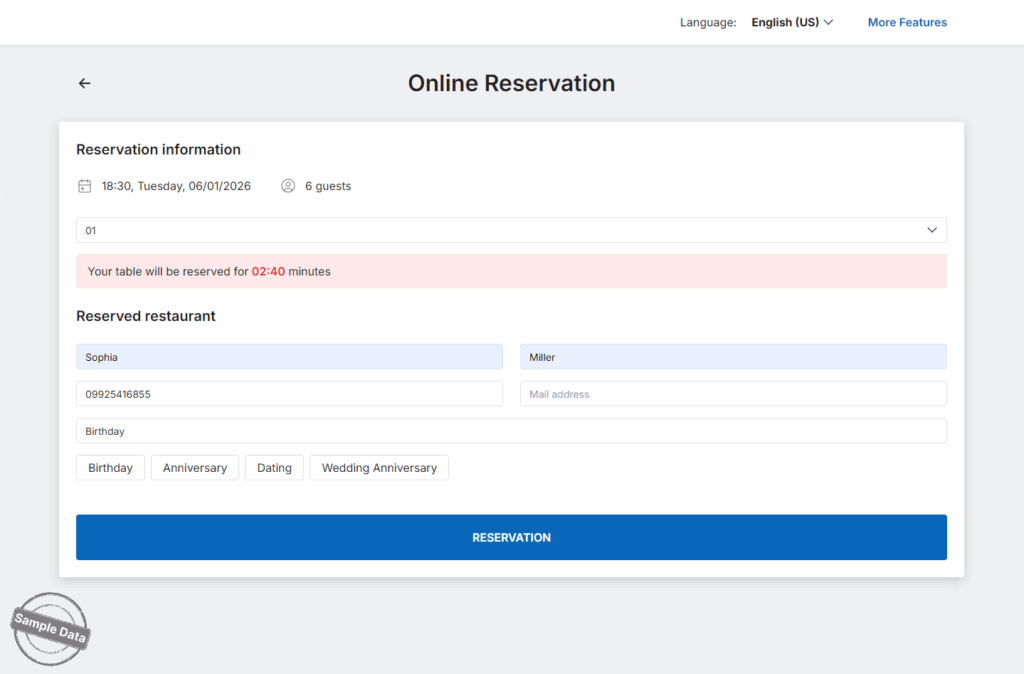Screen dimensions: 1024x674
Task: Open the English (US) language dropdown
Action: [792, 22]
